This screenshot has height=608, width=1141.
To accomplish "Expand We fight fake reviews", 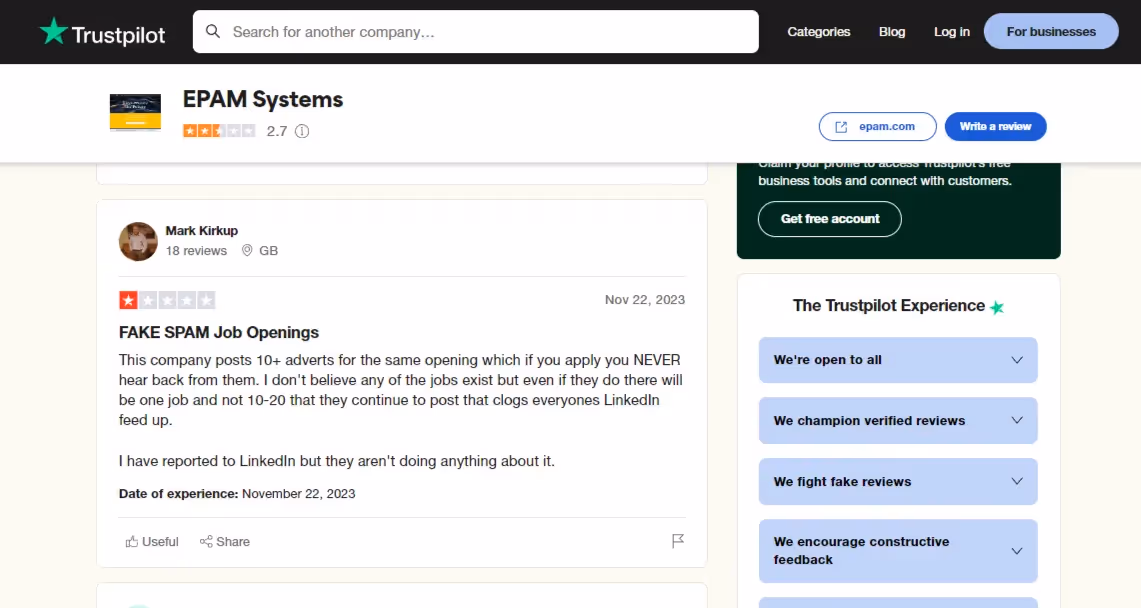I will click(x=898, y=481).
